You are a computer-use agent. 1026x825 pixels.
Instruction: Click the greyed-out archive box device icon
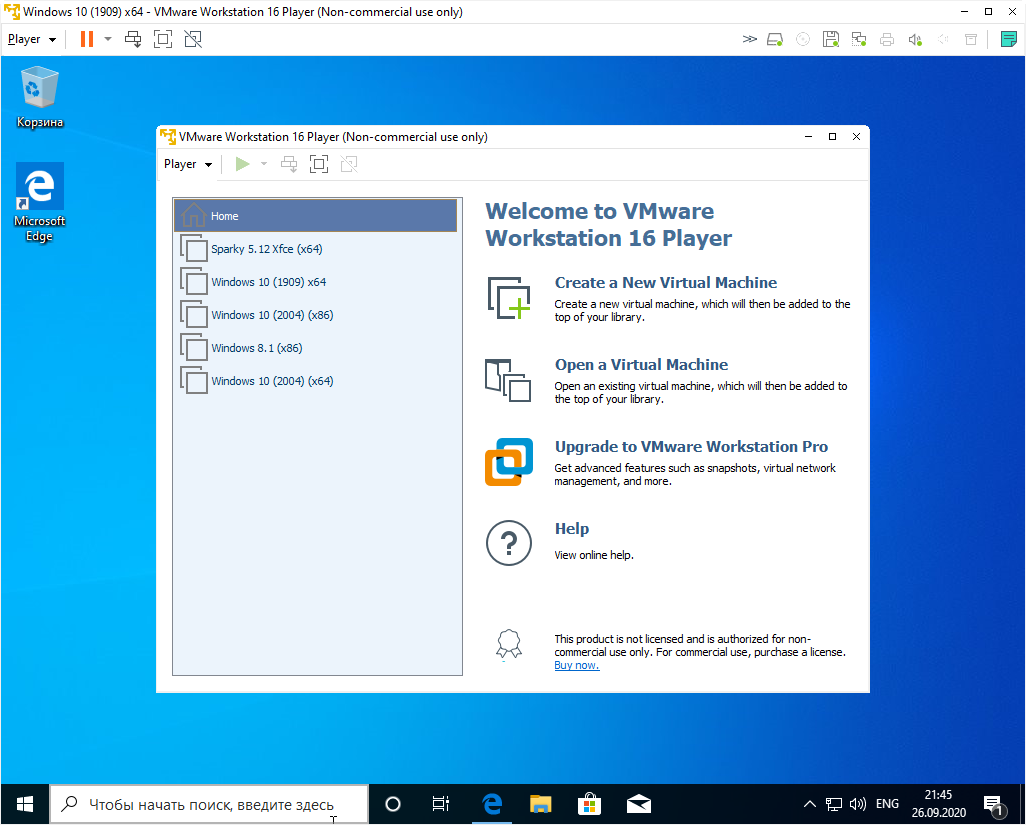[971, 39]
